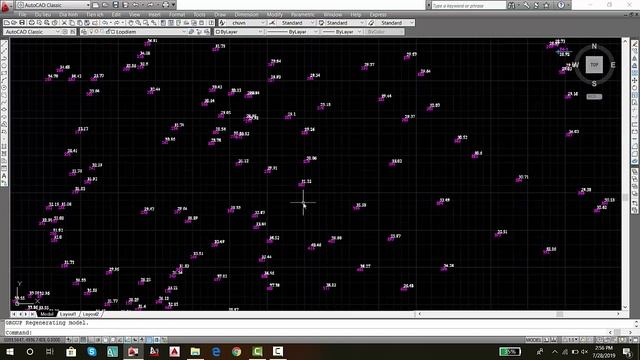Image resolution: width=640 pixels, height=360 pixels.
Task: Open the Draw menu
Action: click(220, 14)
